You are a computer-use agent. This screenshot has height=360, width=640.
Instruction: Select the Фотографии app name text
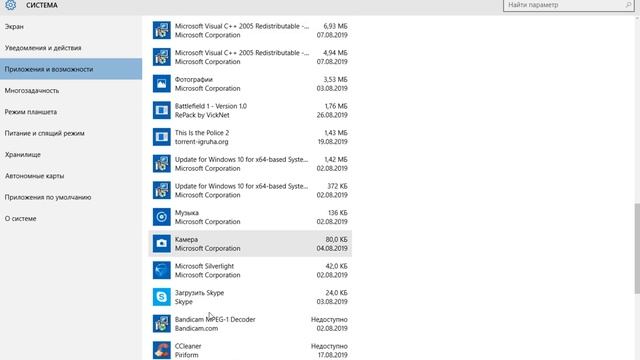(x=194, y=79)
